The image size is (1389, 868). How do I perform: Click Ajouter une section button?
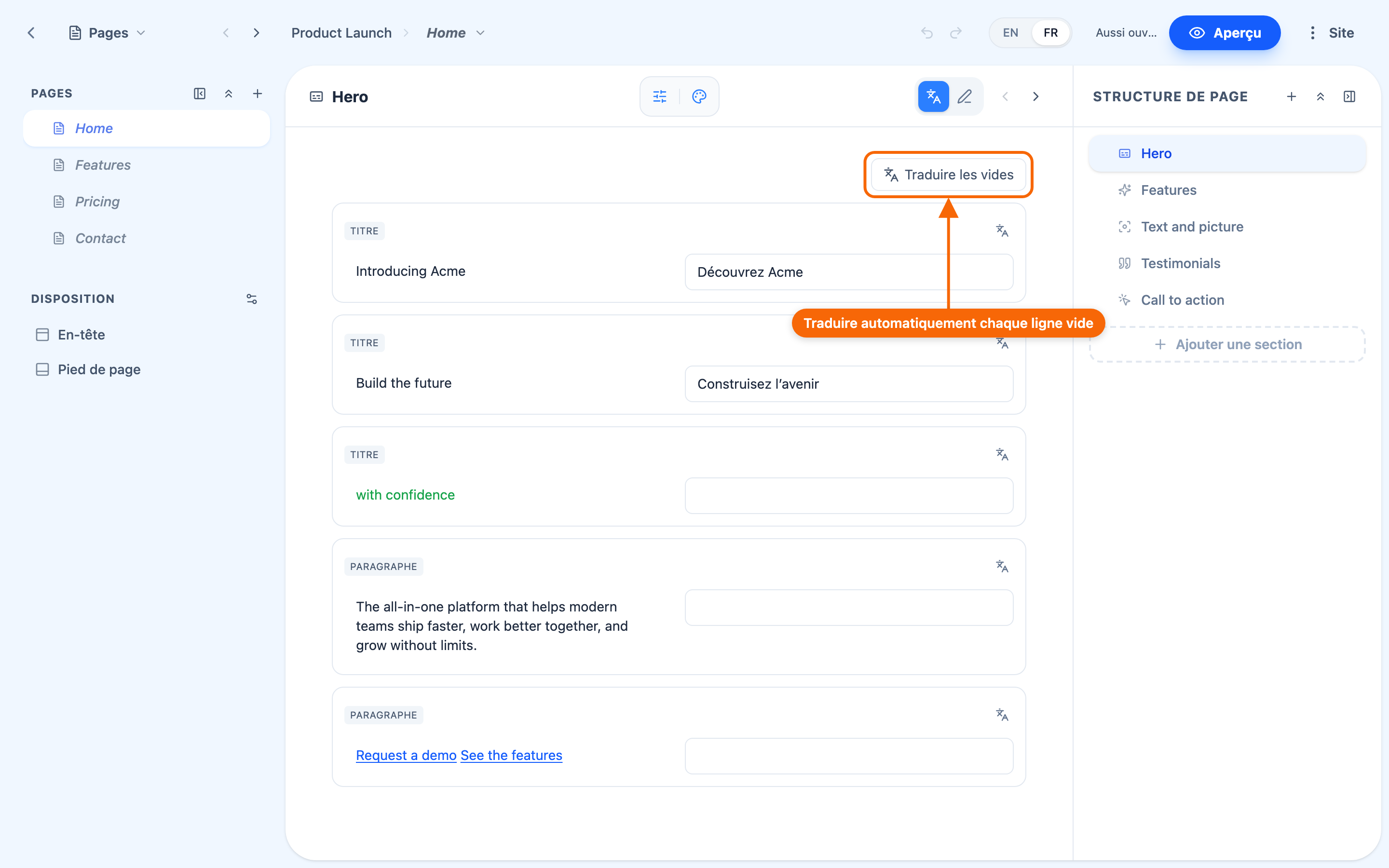[1227, 344]
